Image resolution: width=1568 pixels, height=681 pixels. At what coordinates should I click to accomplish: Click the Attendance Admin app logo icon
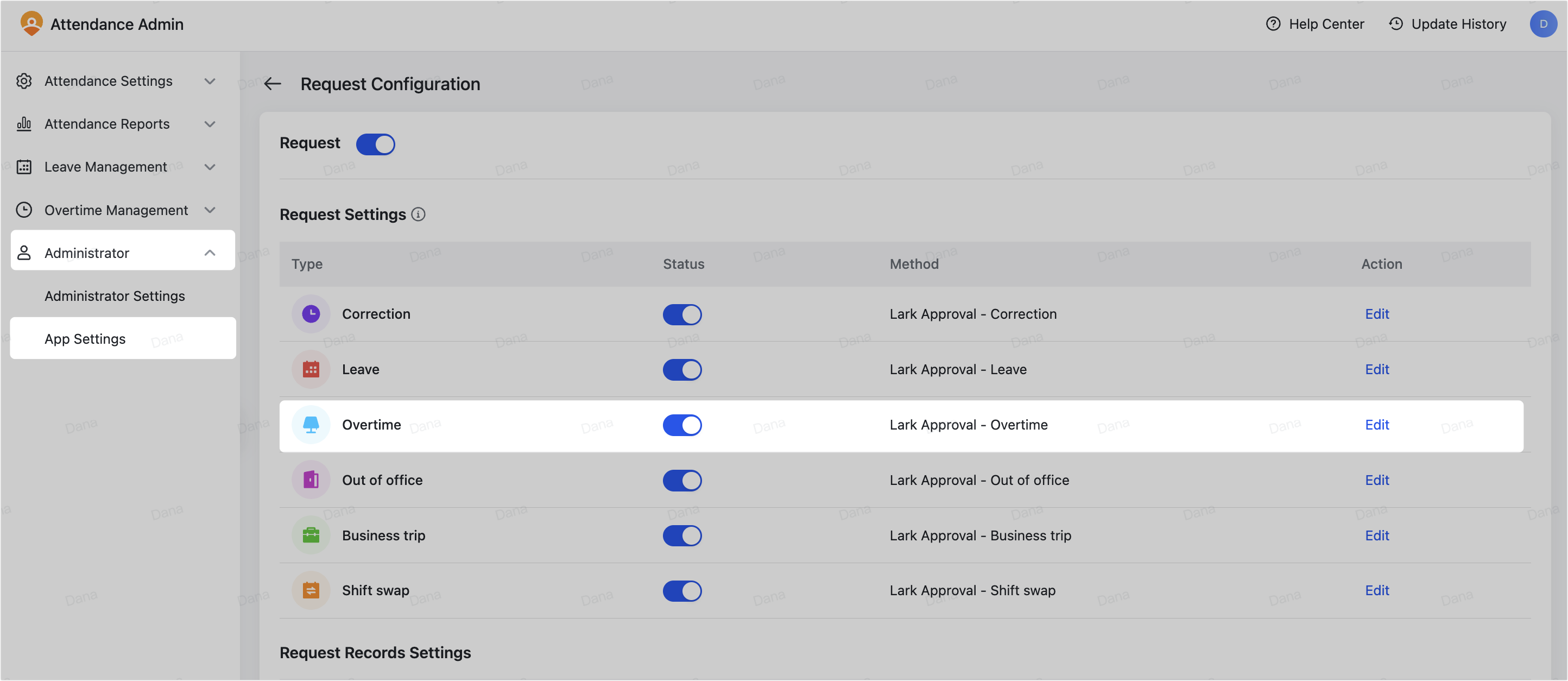click(31, 23)
